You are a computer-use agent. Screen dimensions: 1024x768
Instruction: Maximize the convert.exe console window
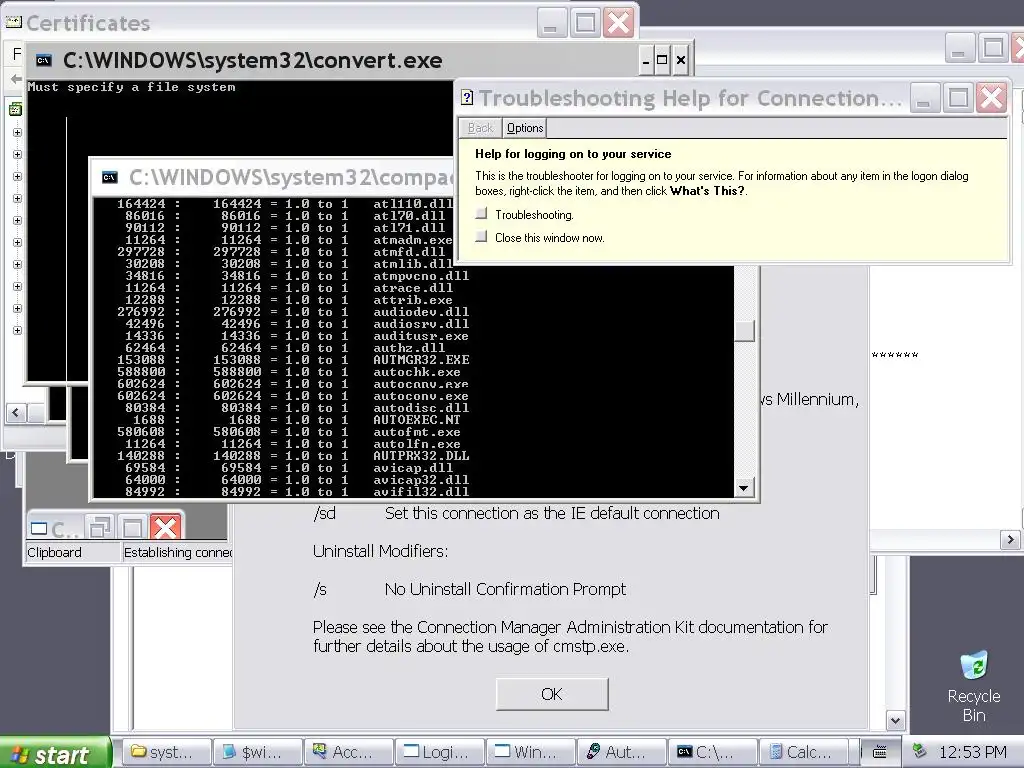pos(662,61)
